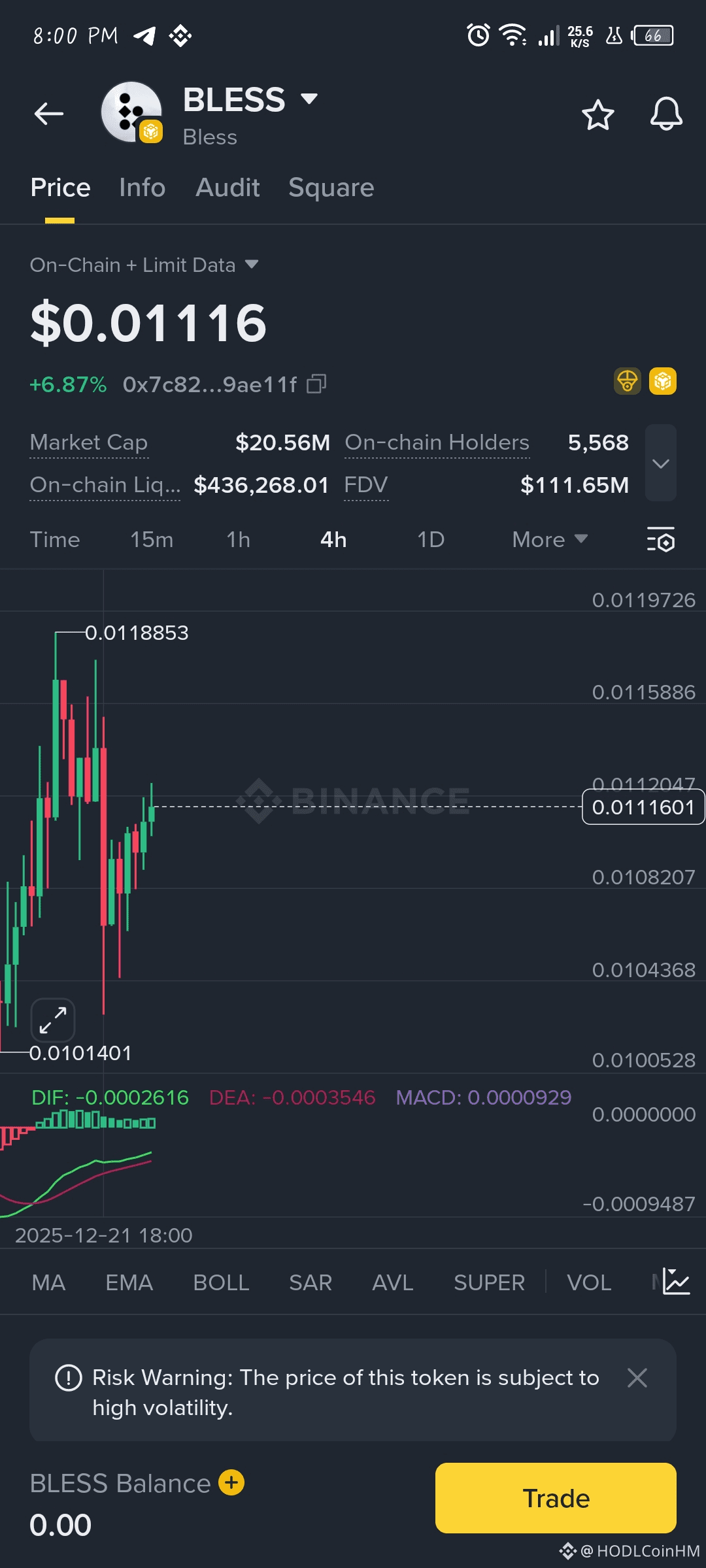Enable the VOL sub-indicator
706x1568 pixels.
(589, 1282)
